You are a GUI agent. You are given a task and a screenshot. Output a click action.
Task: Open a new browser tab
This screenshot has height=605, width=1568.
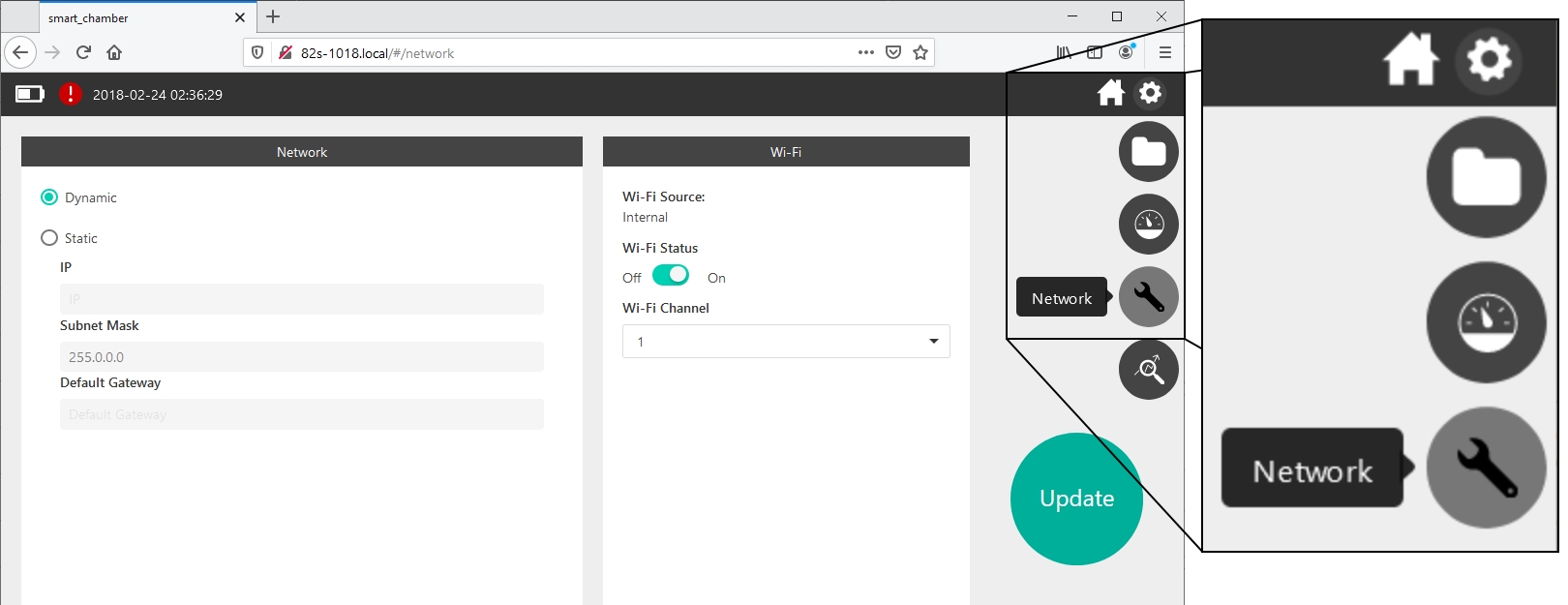(273, 16)
